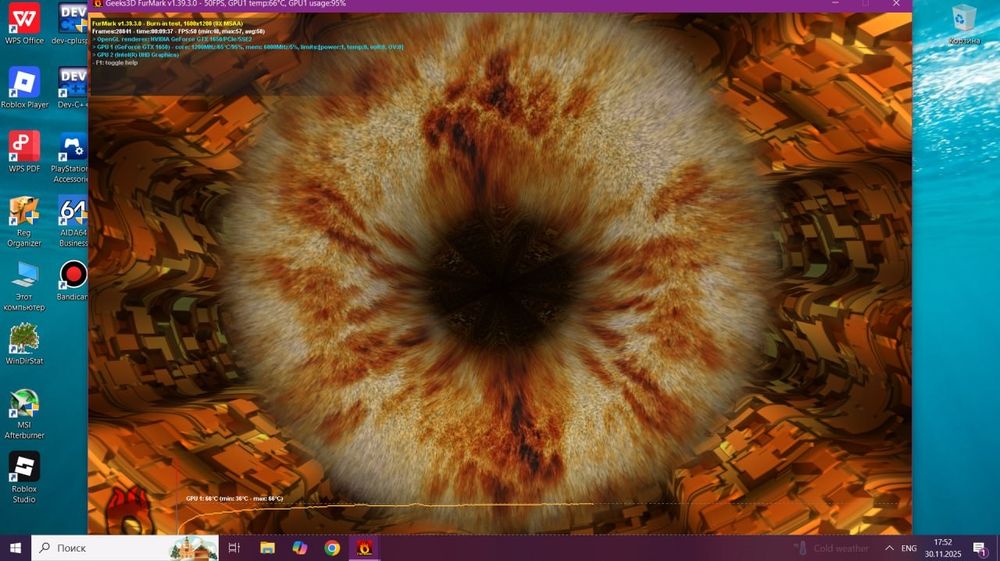Minimize the FurMark window
The image size is (1000, 561).
click(835, 4)
